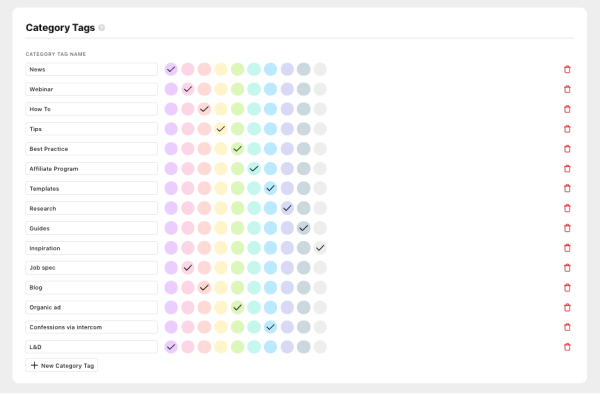Choose the blue swatch for Webinar
Viewport: 600px width, 394px height.
click(271, 89)
